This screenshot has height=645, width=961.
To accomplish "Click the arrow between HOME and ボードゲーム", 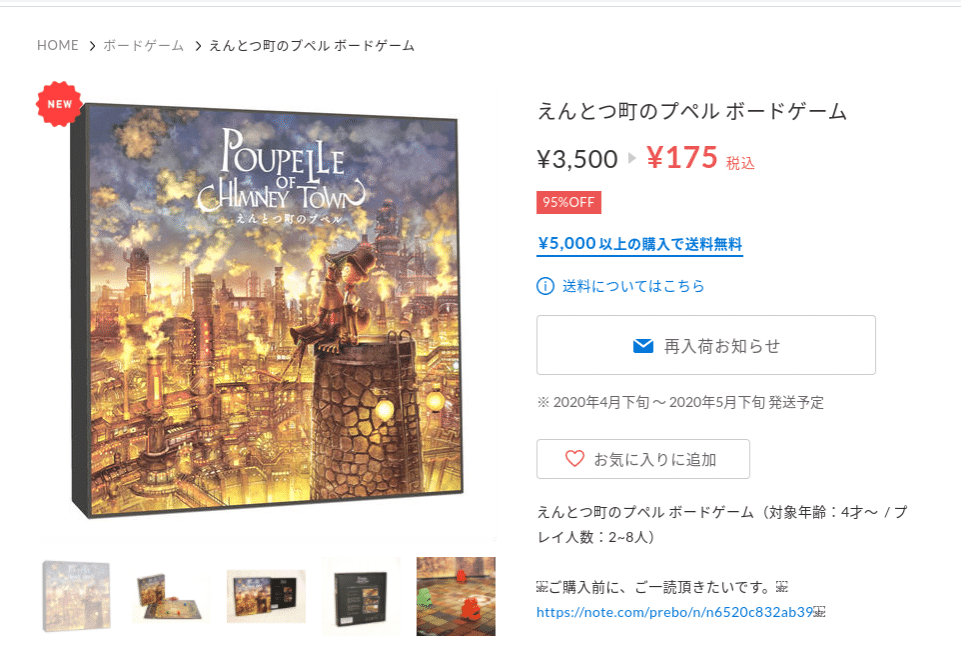I will 92,46.
